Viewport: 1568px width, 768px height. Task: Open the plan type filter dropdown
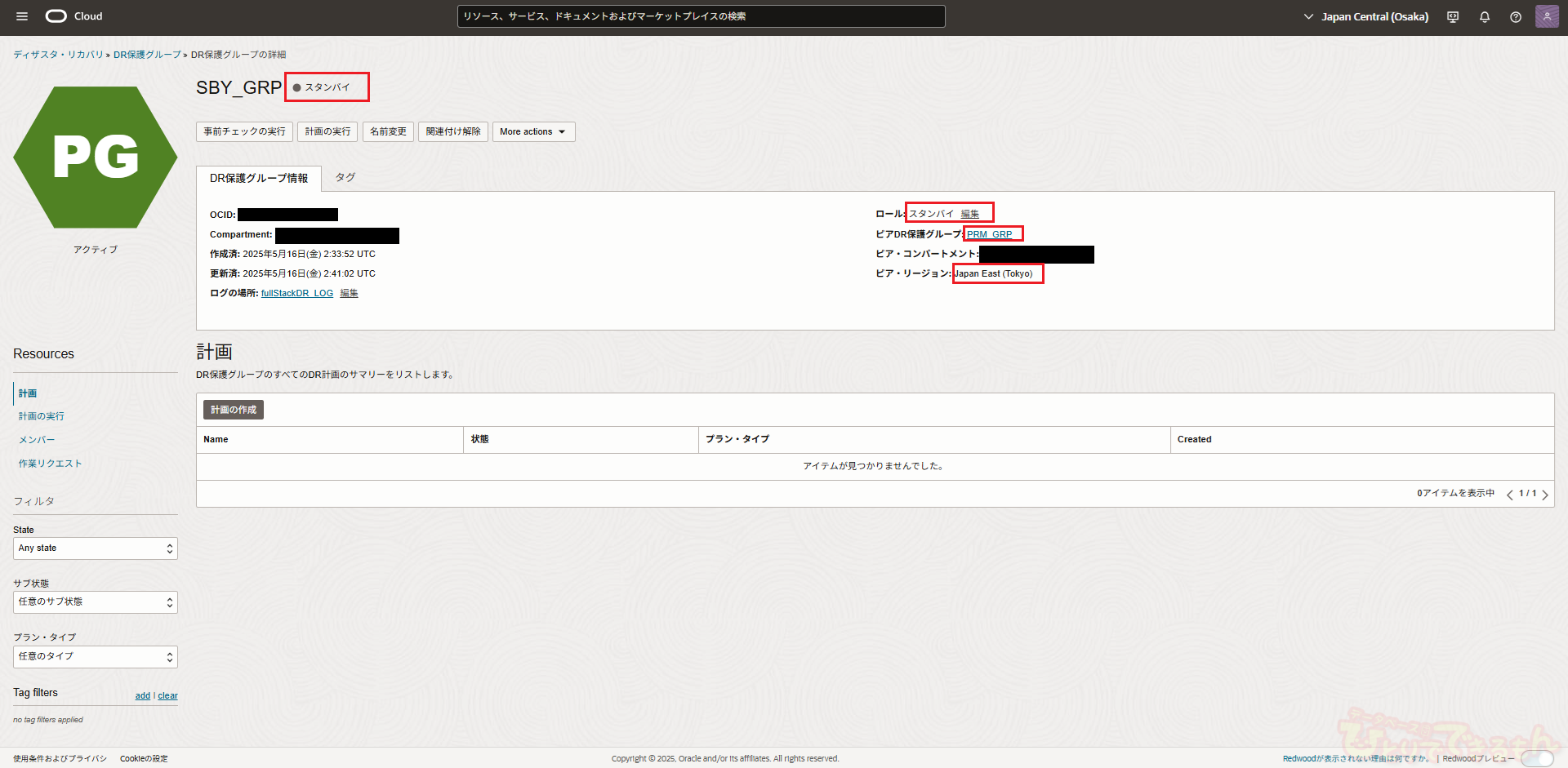pyautogui.click(x=96, y=657)
